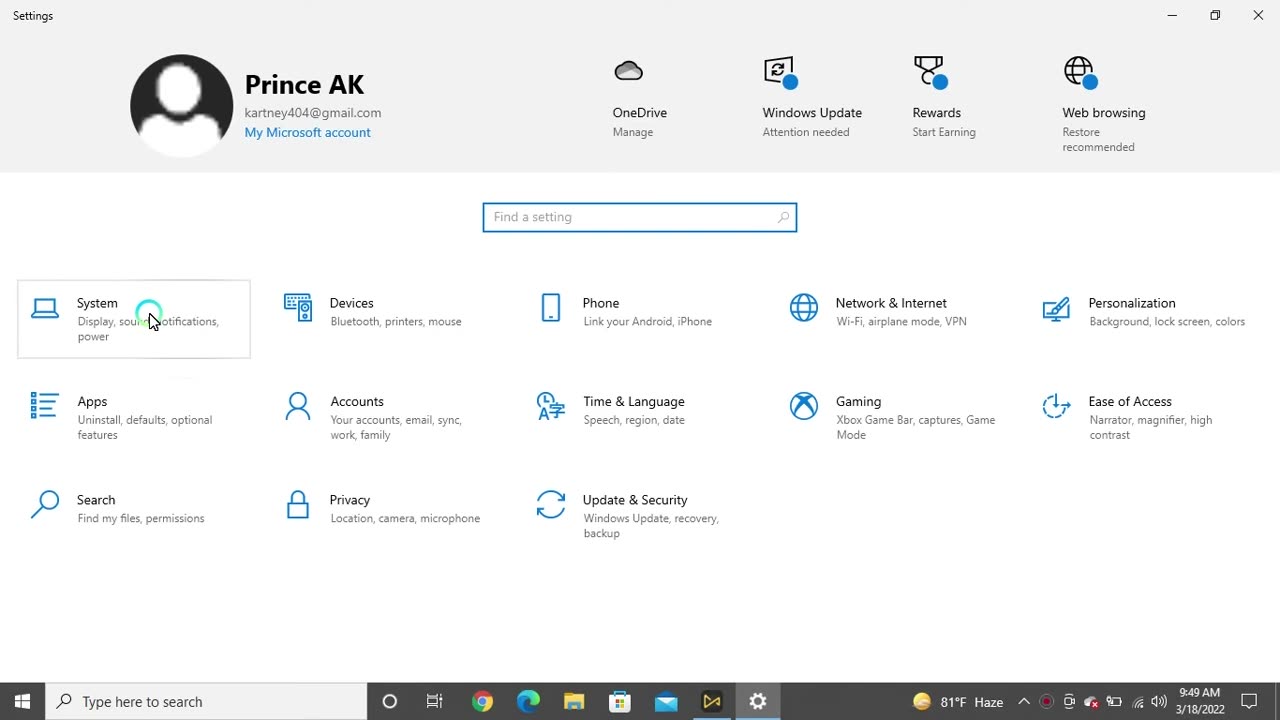Click the taskbar Type here to search box

tap(207, 701)
